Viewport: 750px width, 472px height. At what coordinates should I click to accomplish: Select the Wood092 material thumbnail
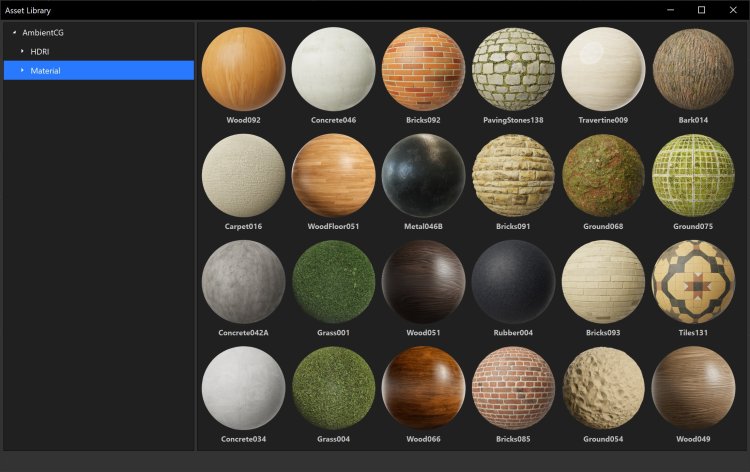click(x=243, y=69)
